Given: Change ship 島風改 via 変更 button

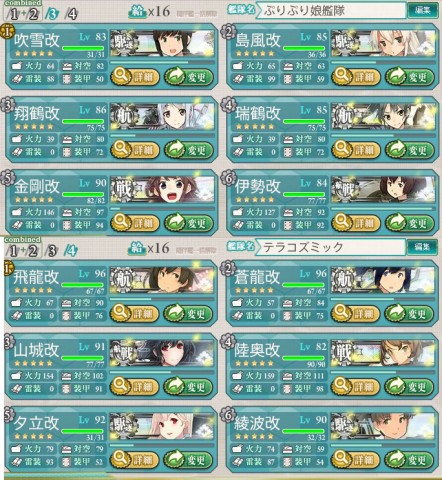Looking at the screenshot, I should point(410,77).
